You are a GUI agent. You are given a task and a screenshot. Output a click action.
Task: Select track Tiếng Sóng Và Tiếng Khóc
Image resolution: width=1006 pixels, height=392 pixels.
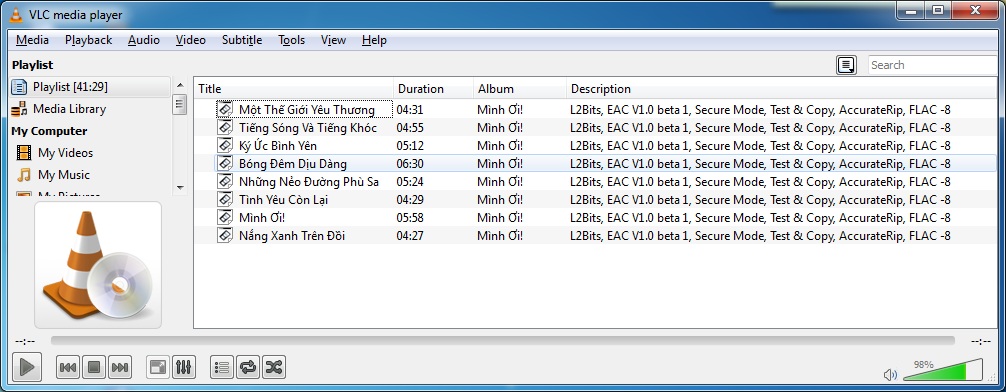pyautogui.click(x=308, y=128)
